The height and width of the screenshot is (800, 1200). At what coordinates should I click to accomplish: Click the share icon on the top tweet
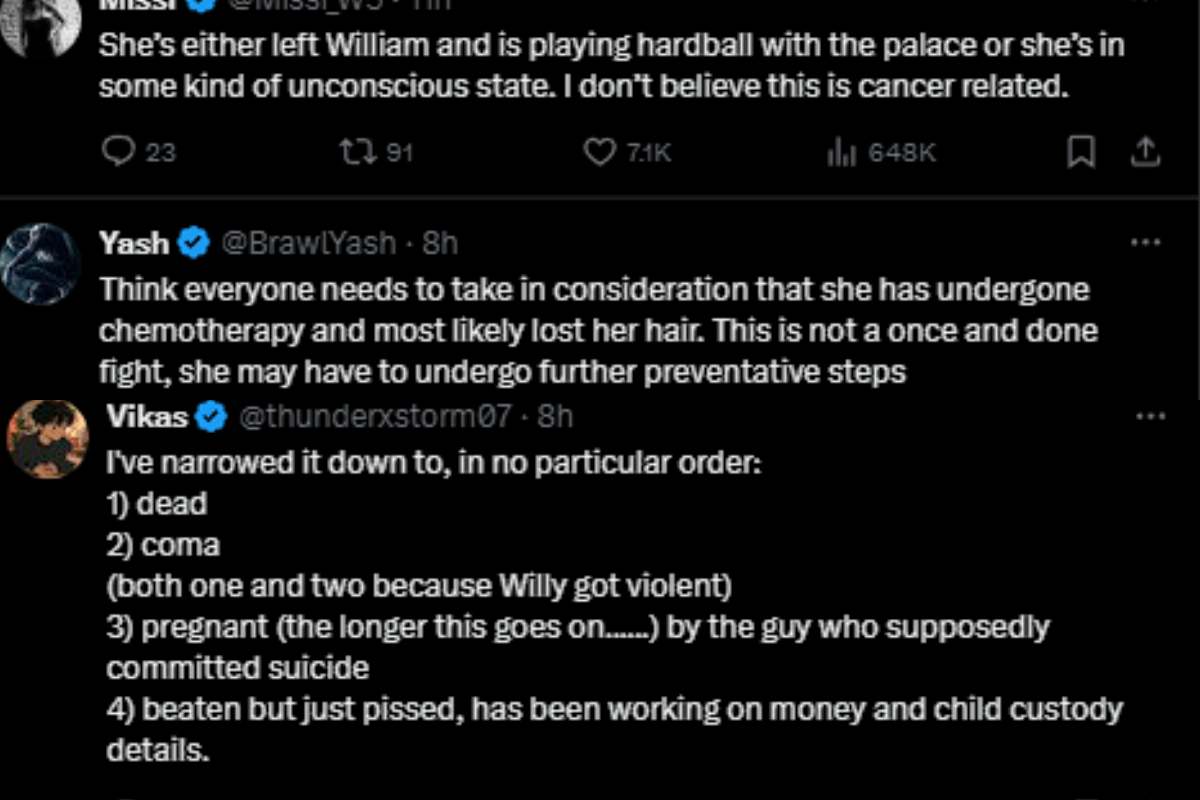tap(1145, 152)
